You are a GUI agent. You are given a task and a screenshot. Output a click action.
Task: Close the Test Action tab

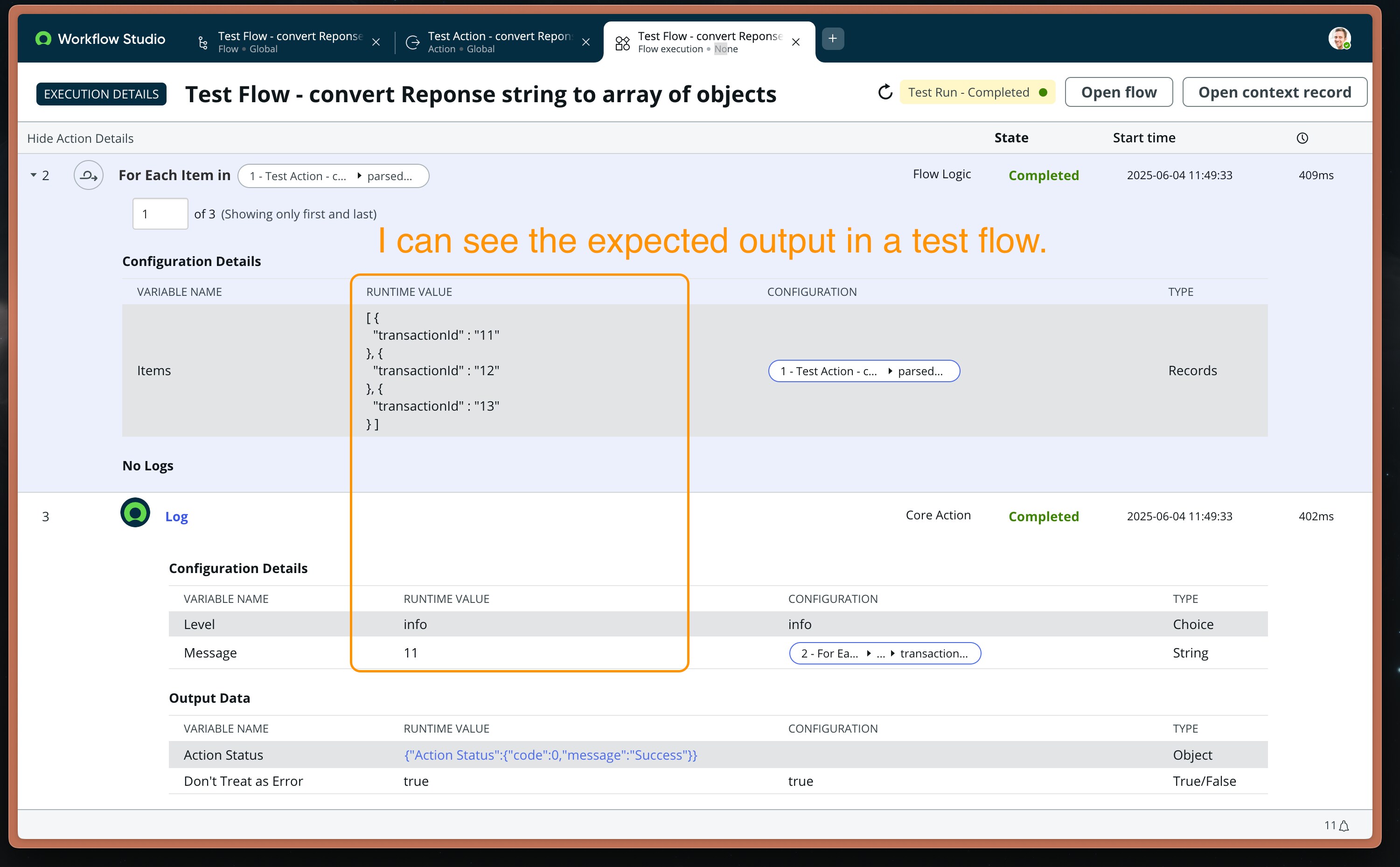[x=586, y=42]
